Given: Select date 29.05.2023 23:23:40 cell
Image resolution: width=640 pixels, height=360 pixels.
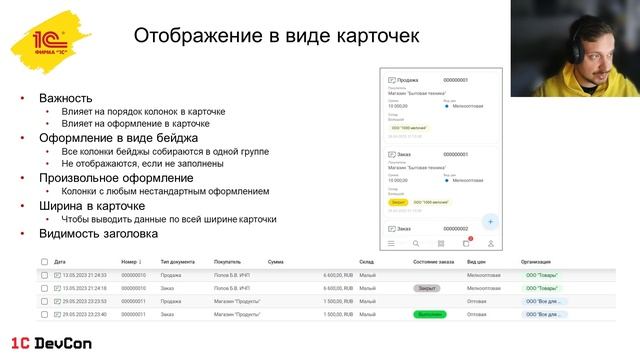Looking at the screenshot, I should point(84,315).
